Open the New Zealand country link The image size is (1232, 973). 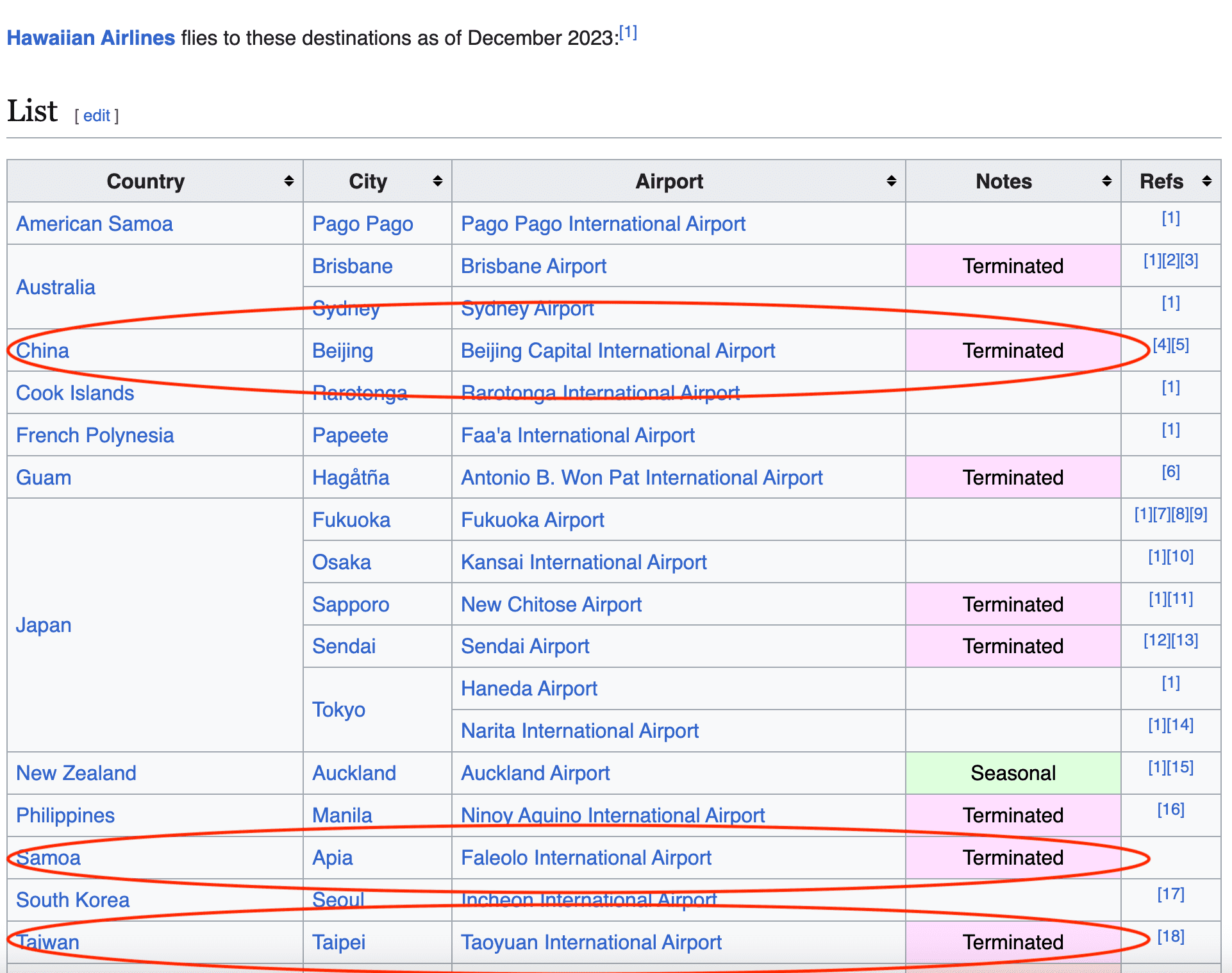[x=76, y=773]
